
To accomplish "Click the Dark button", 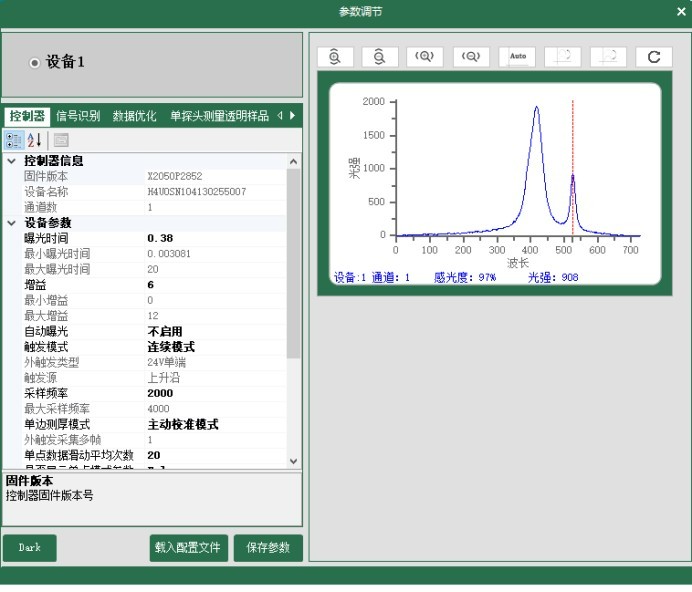I will coord(29,548).
